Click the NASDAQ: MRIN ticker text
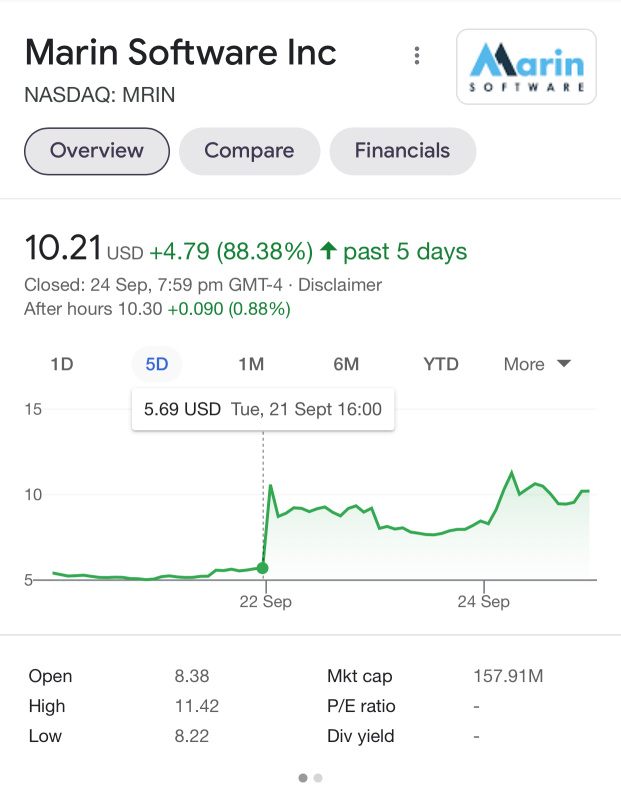Screen dimensions: 621x794 100,95
